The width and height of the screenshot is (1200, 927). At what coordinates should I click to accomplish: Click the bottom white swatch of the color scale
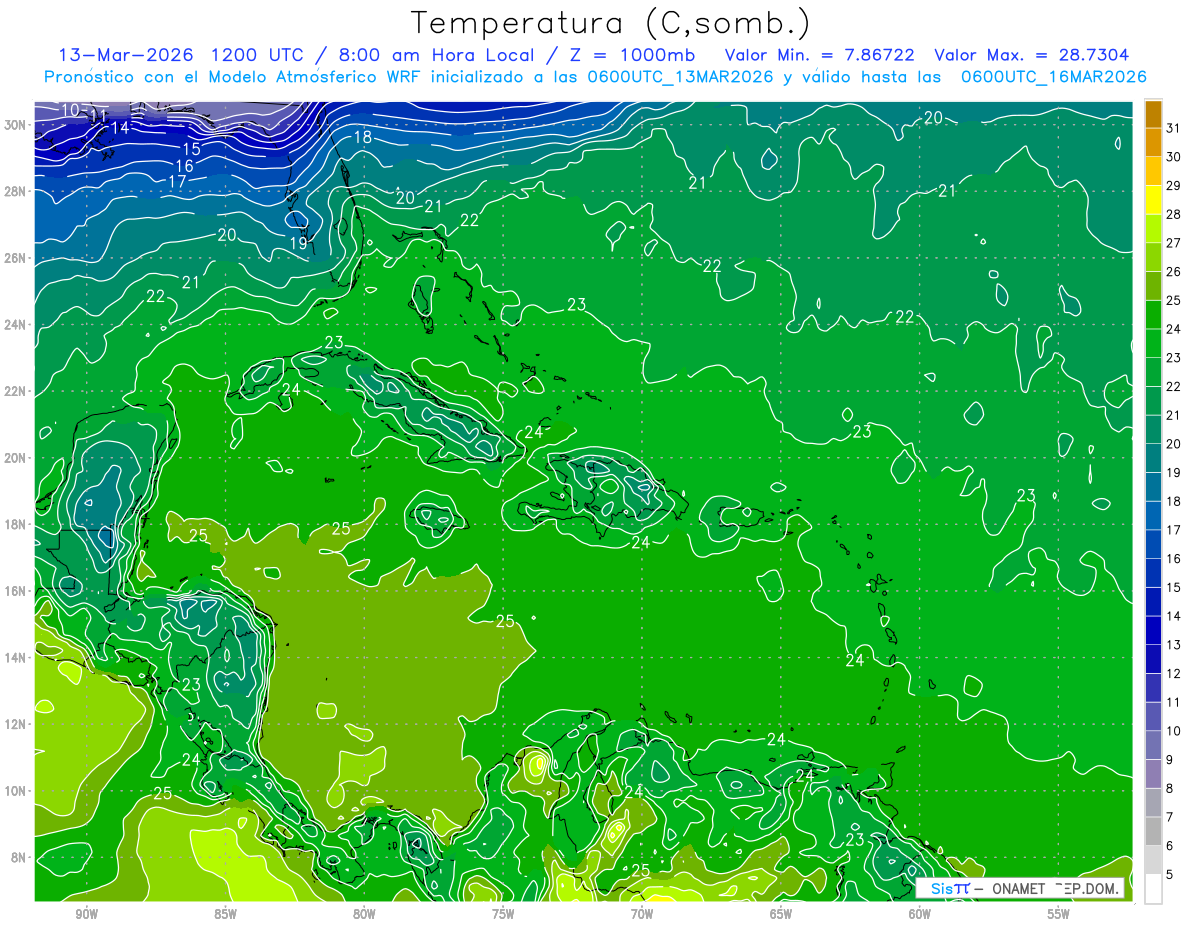pyautogui.click(x=1153, y=889)
